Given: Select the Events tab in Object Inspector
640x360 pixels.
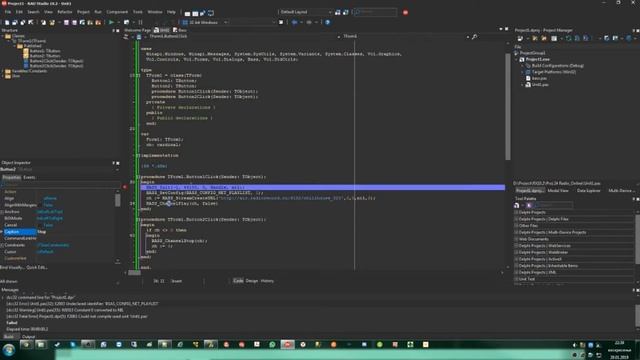Looking at the screenshot, I should [x=29, y=177].
